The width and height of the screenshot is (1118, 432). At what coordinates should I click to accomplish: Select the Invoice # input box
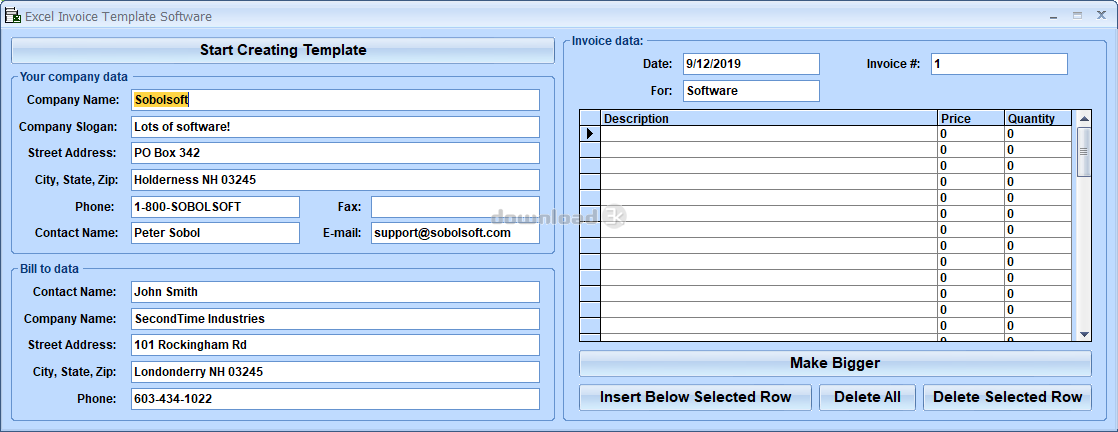point(999,64)
